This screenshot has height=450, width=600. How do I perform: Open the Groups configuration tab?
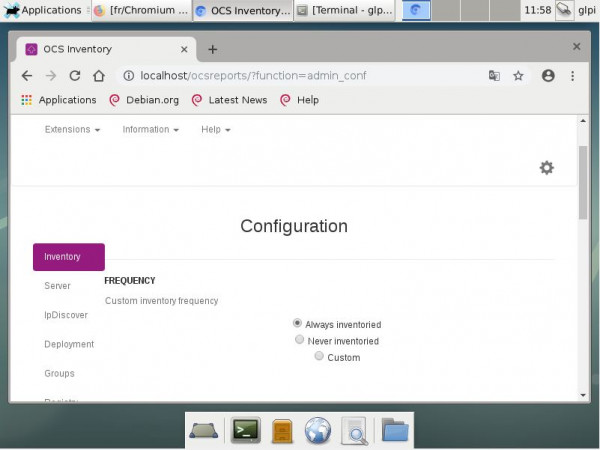pyautogui.click(x=59, y=373)
